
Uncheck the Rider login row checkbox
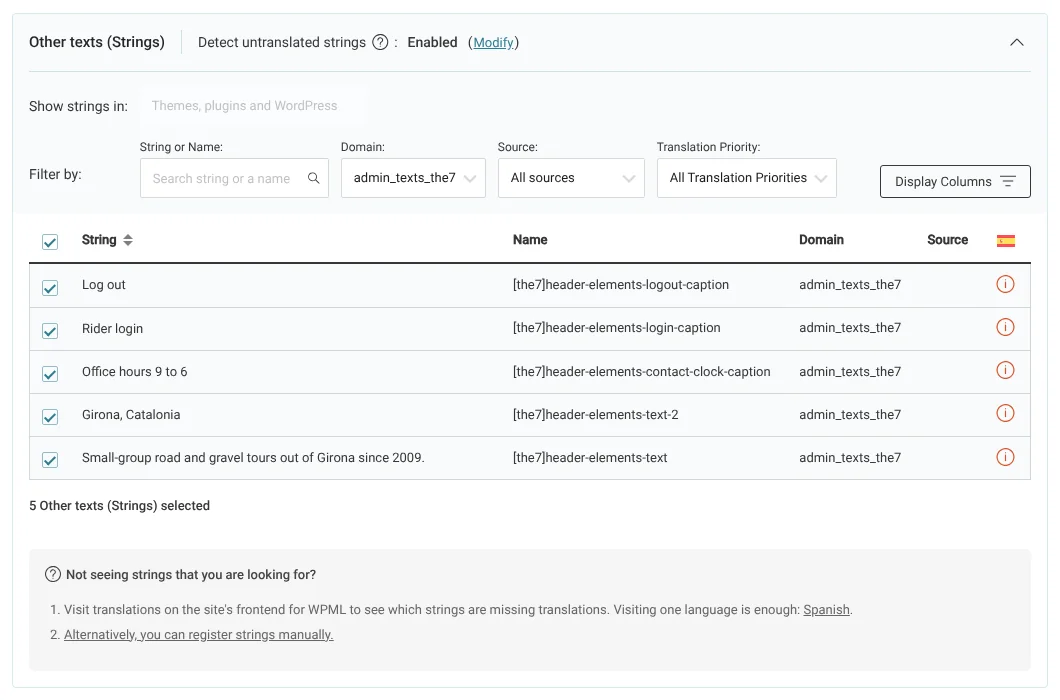50,331
